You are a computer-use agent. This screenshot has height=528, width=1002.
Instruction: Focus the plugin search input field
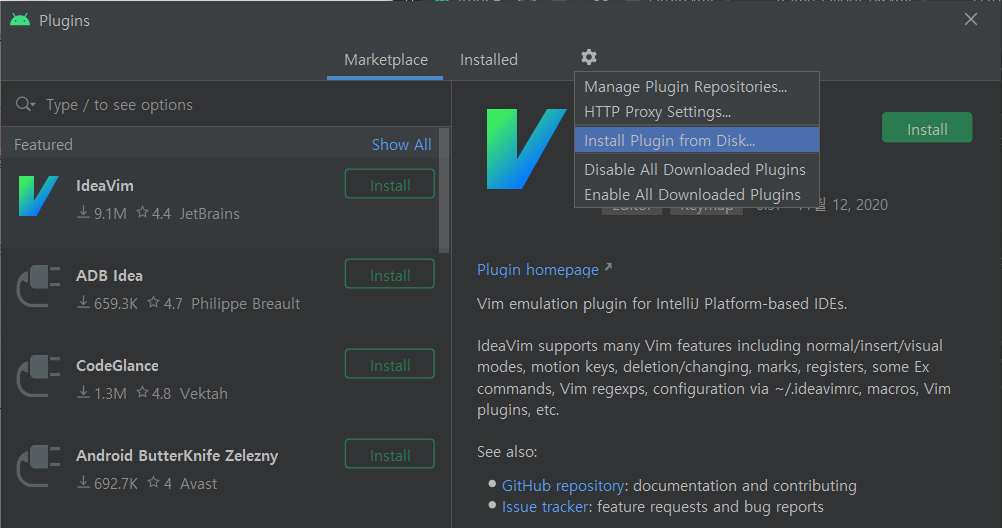pyautogui.click(x=226, y=104)
